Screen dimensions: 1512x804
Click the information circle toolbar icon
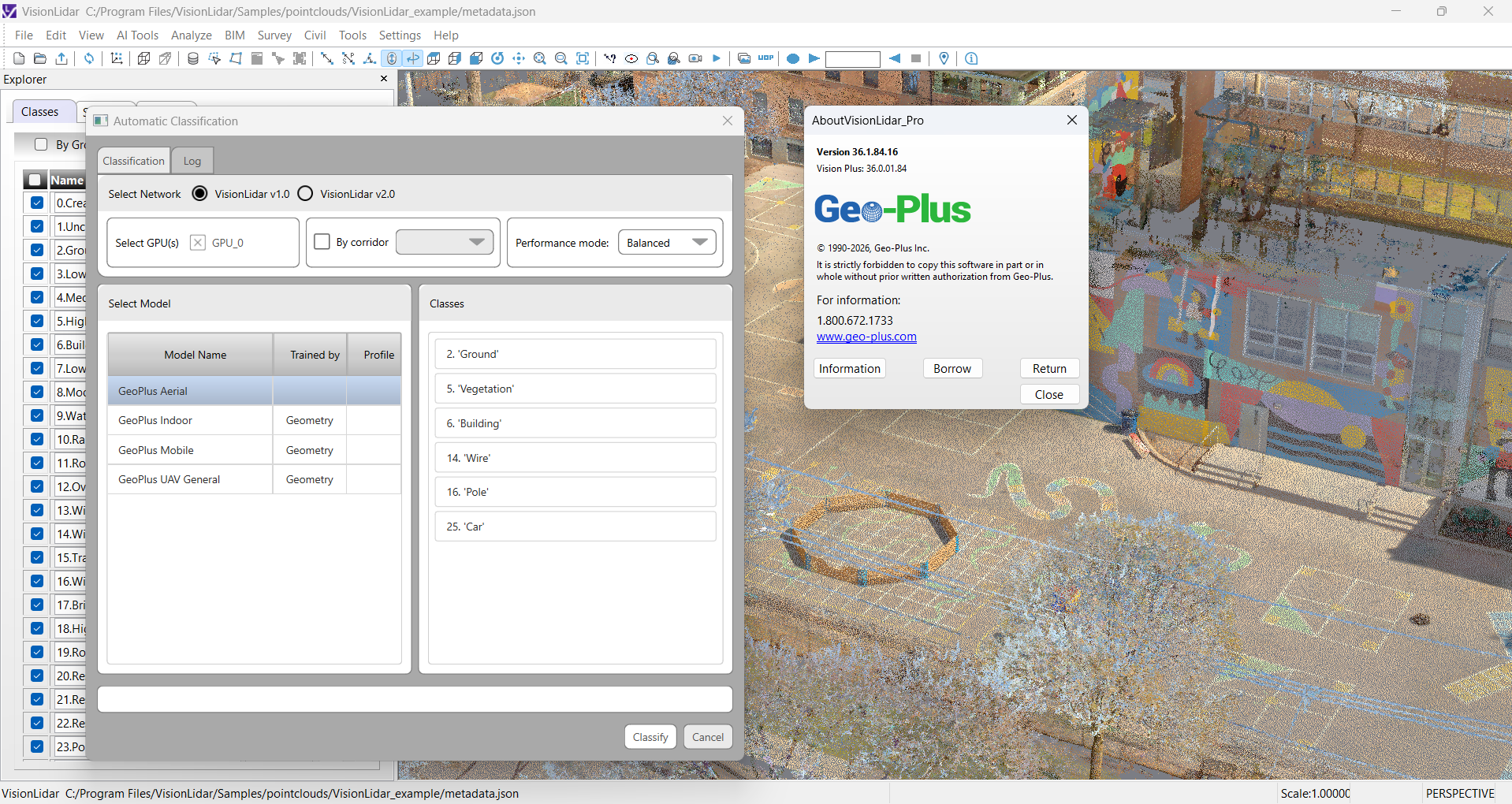tap(971, 58)
